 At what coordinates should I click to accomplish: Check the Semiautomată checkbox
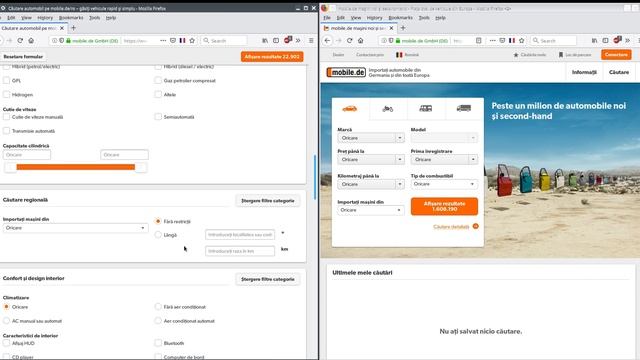(158, 117)
